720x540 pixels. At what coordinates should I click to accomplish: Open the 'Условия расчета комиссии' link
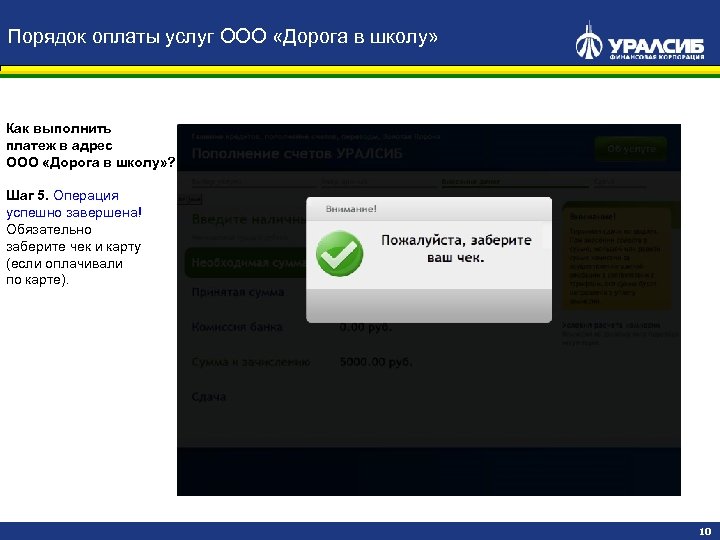click(611, 325)
